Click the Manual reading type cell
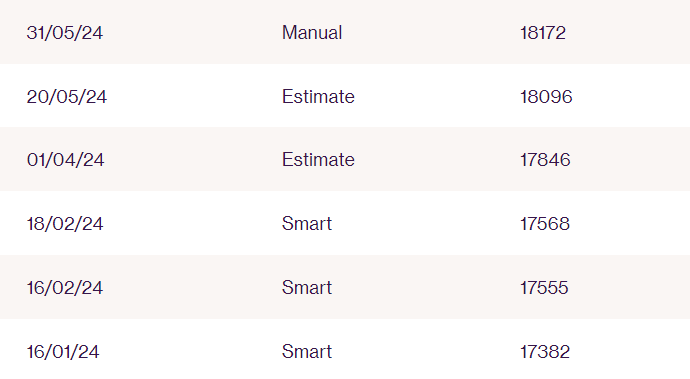This screenshot has height=379, width=690. point(312,33)
